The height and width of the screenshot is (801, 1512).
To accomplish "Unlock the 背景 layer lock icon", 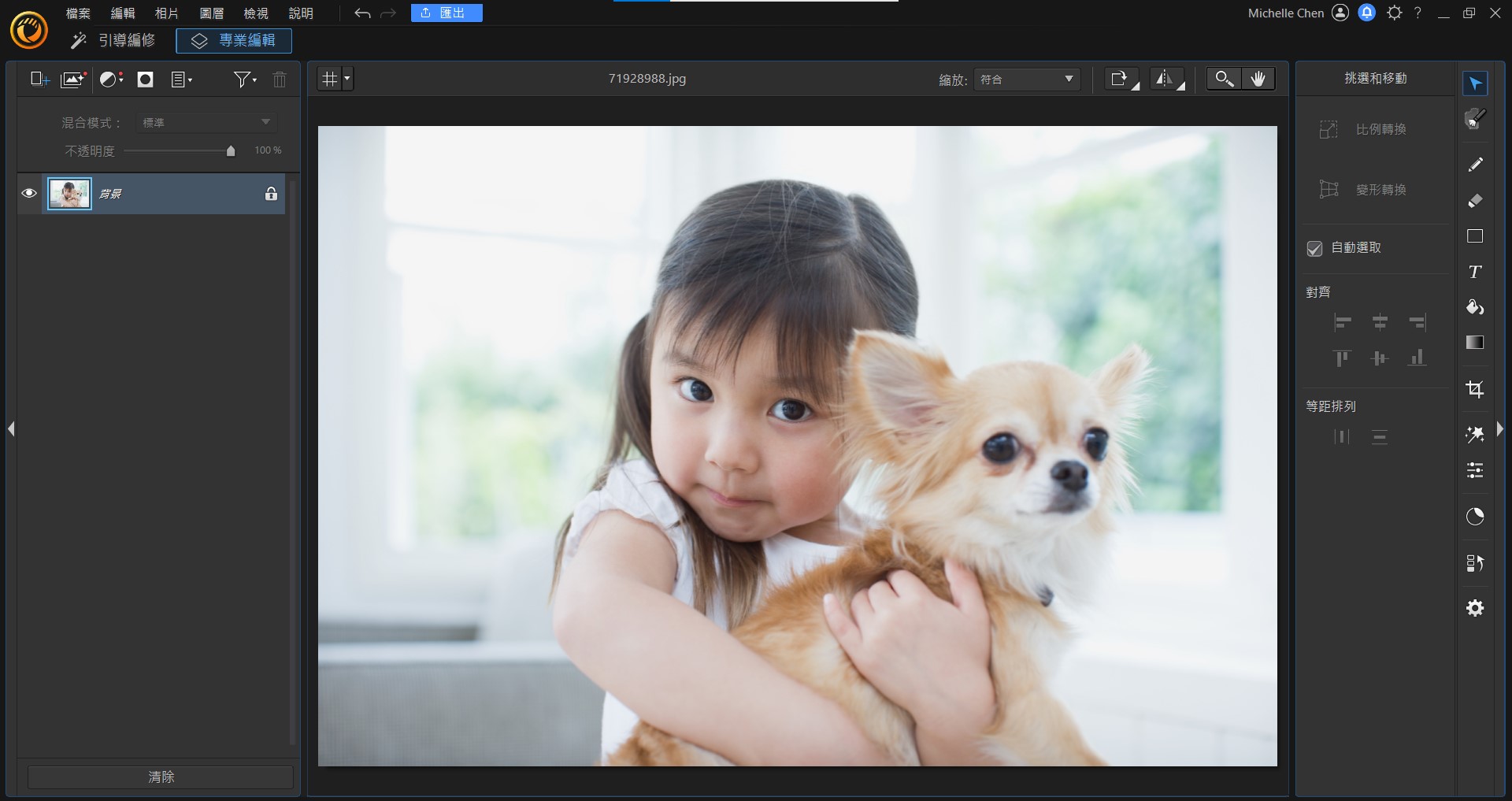I will [271, 194].
